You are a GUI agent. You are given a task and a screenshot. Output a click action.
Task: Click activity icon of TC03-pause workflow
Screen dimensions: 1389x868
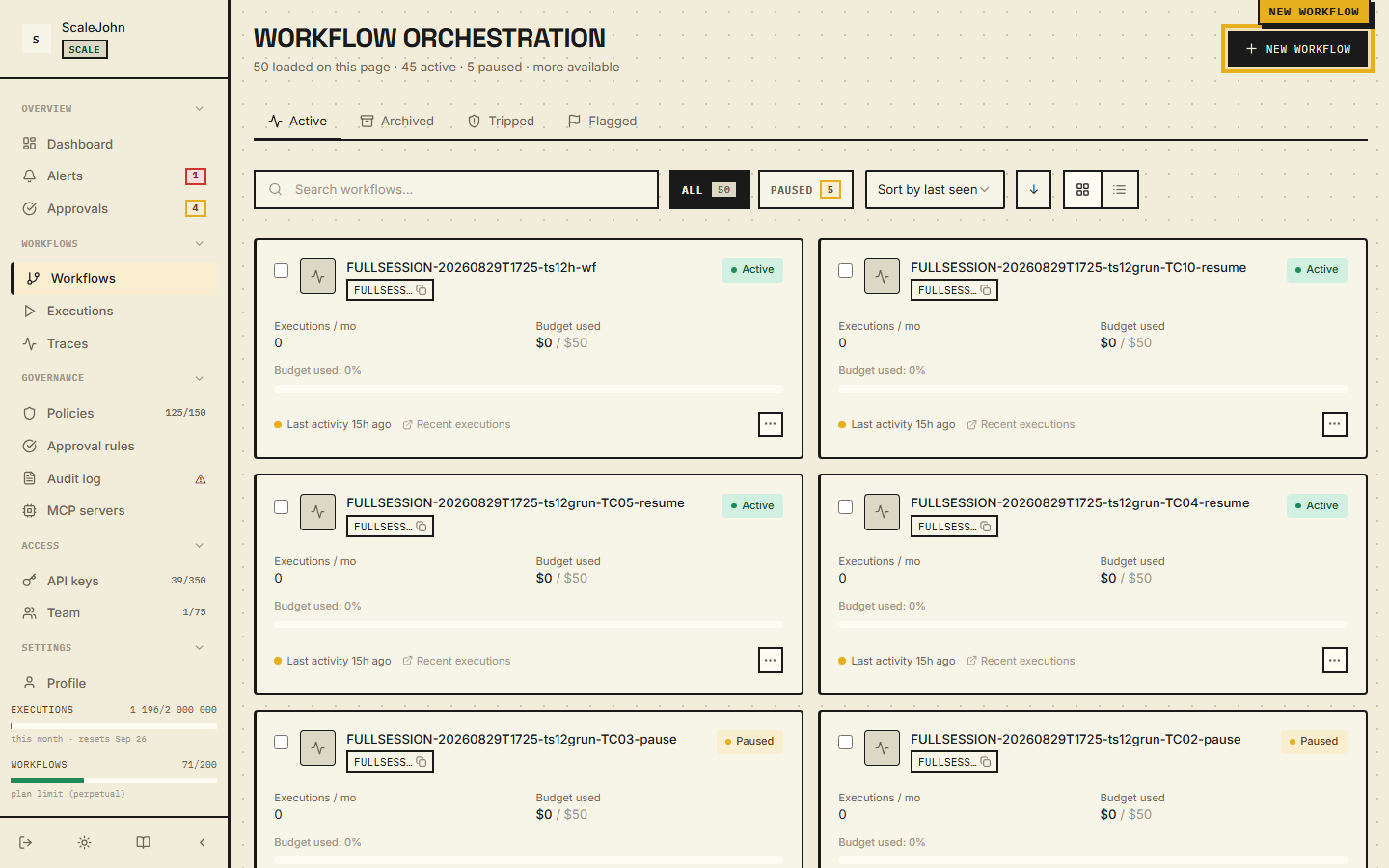click(x=317, y=747)
